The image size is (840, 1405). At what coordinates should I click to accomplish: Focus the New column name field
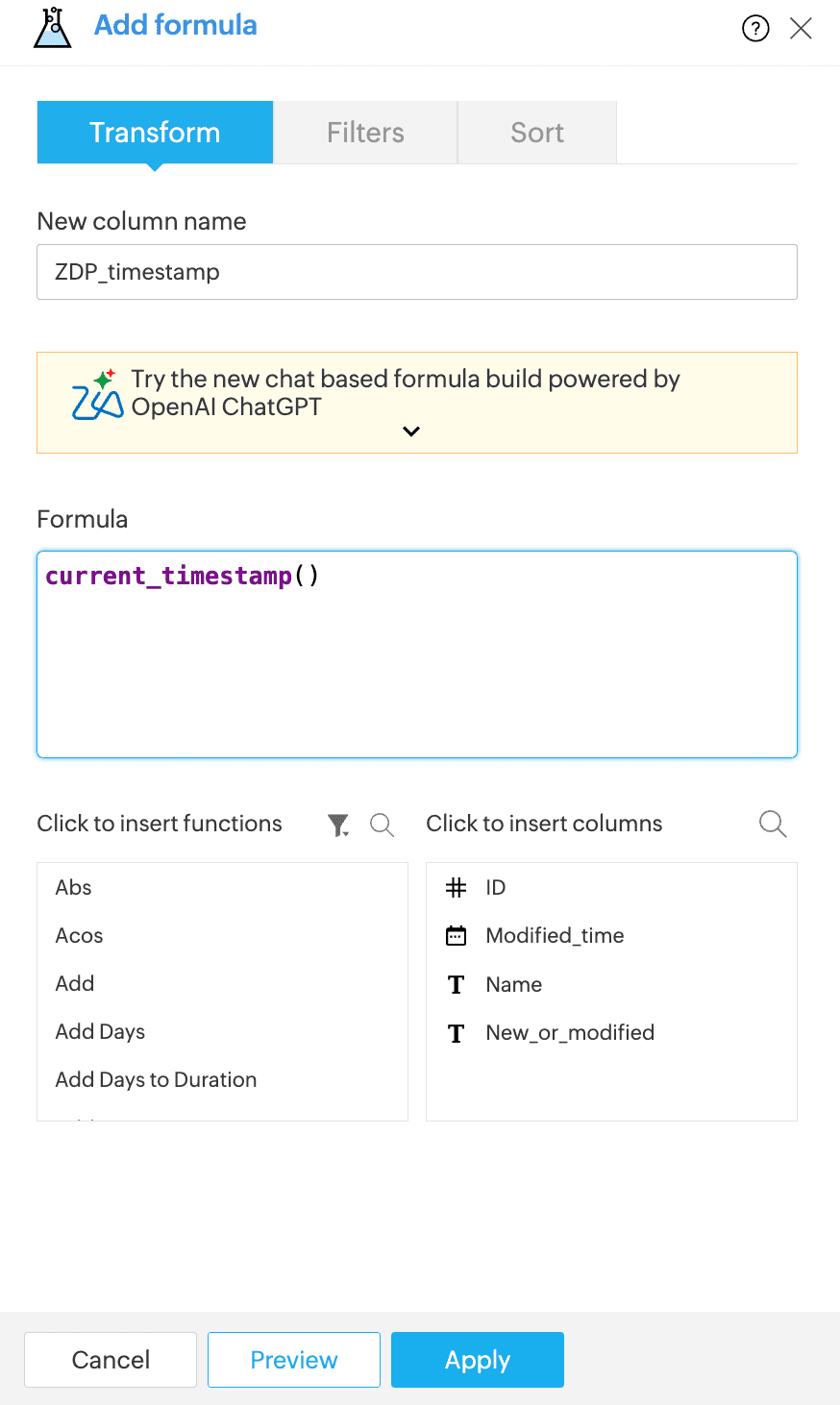tap(417, 272)
